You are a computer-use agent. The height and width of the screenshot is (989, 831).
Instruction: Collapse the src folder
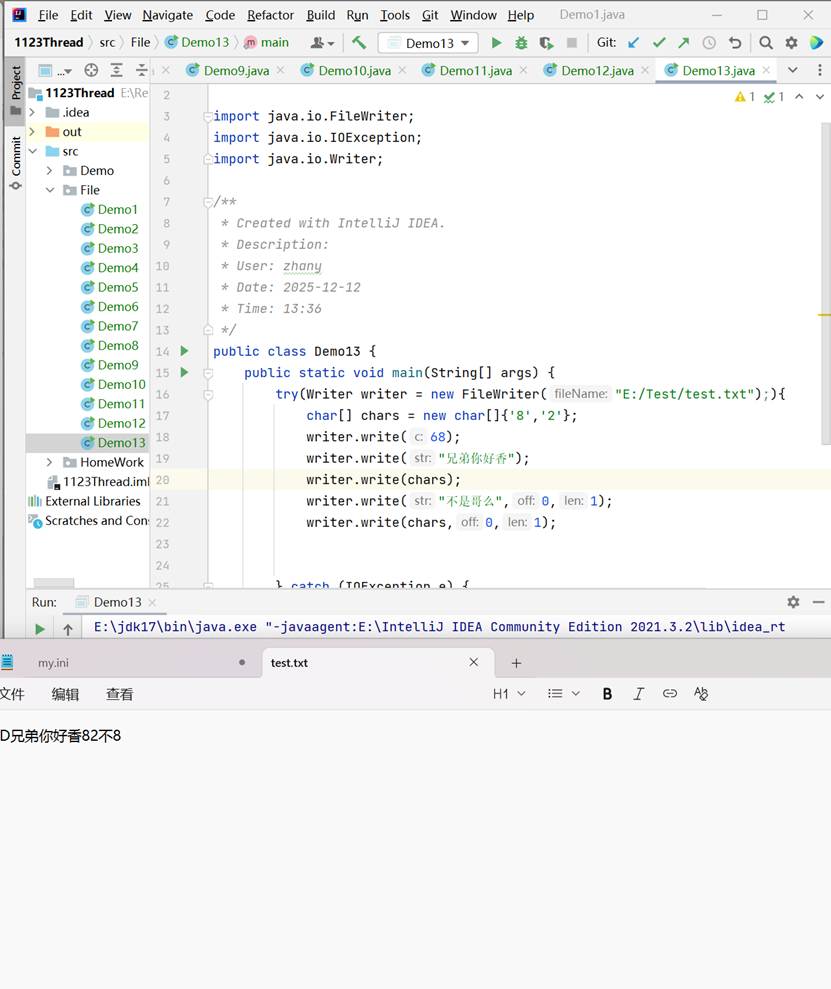tap(33, 151)
